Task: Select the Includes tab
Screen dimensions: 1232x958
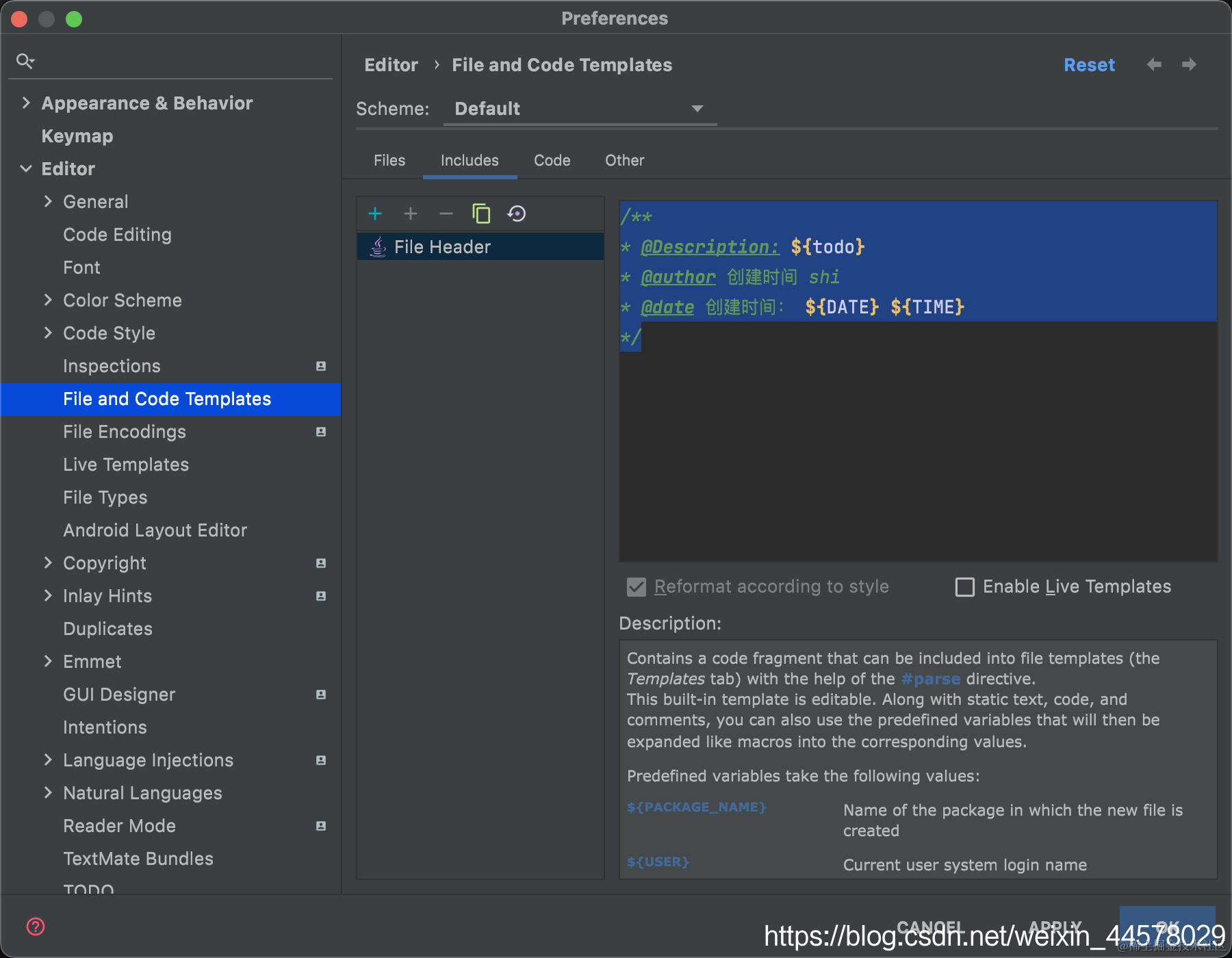Action: click(470, 160)
